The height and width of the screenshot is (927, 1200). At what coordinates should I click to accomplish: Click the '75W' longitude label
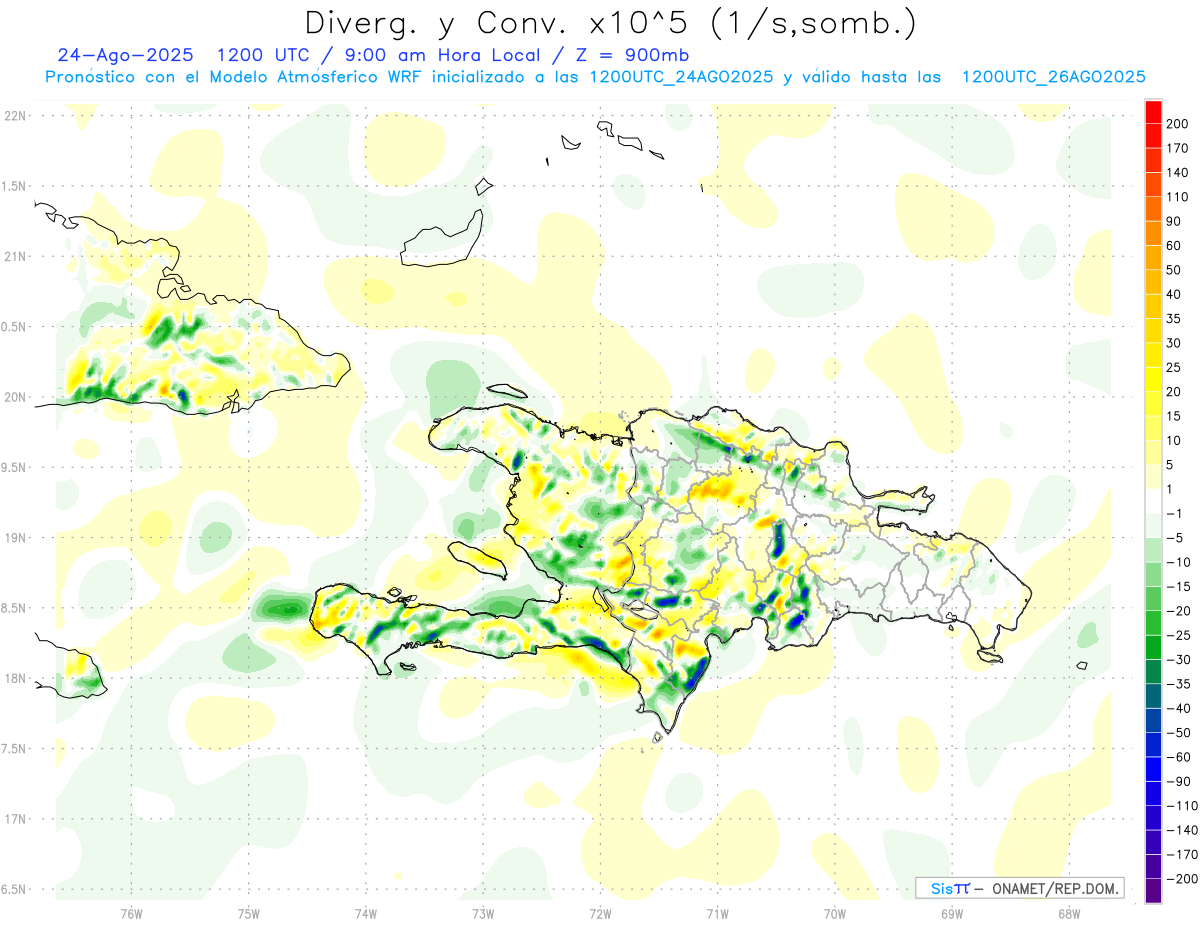248,913
